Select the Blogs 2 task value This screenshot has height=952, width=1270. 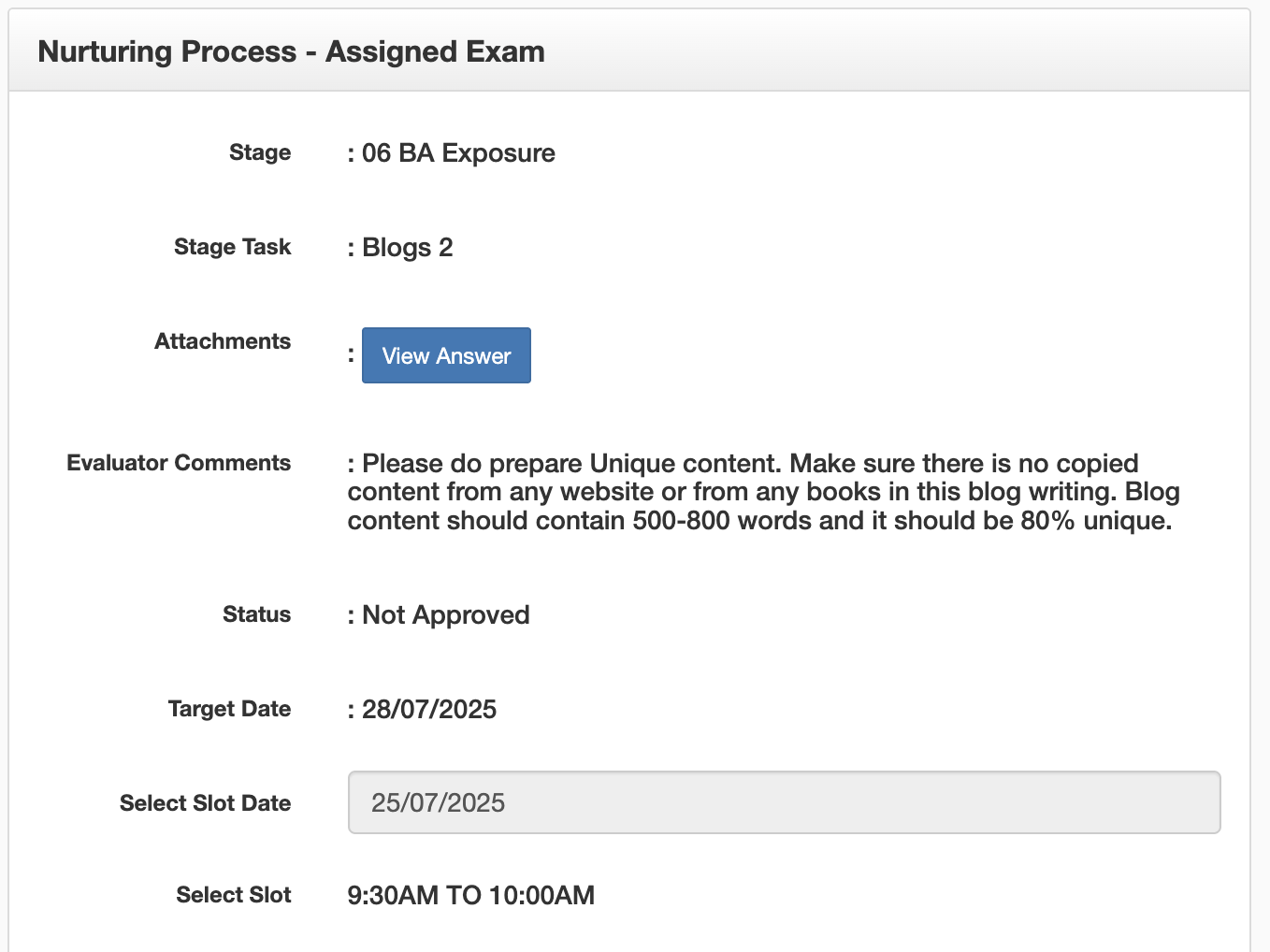click(407, 248)
